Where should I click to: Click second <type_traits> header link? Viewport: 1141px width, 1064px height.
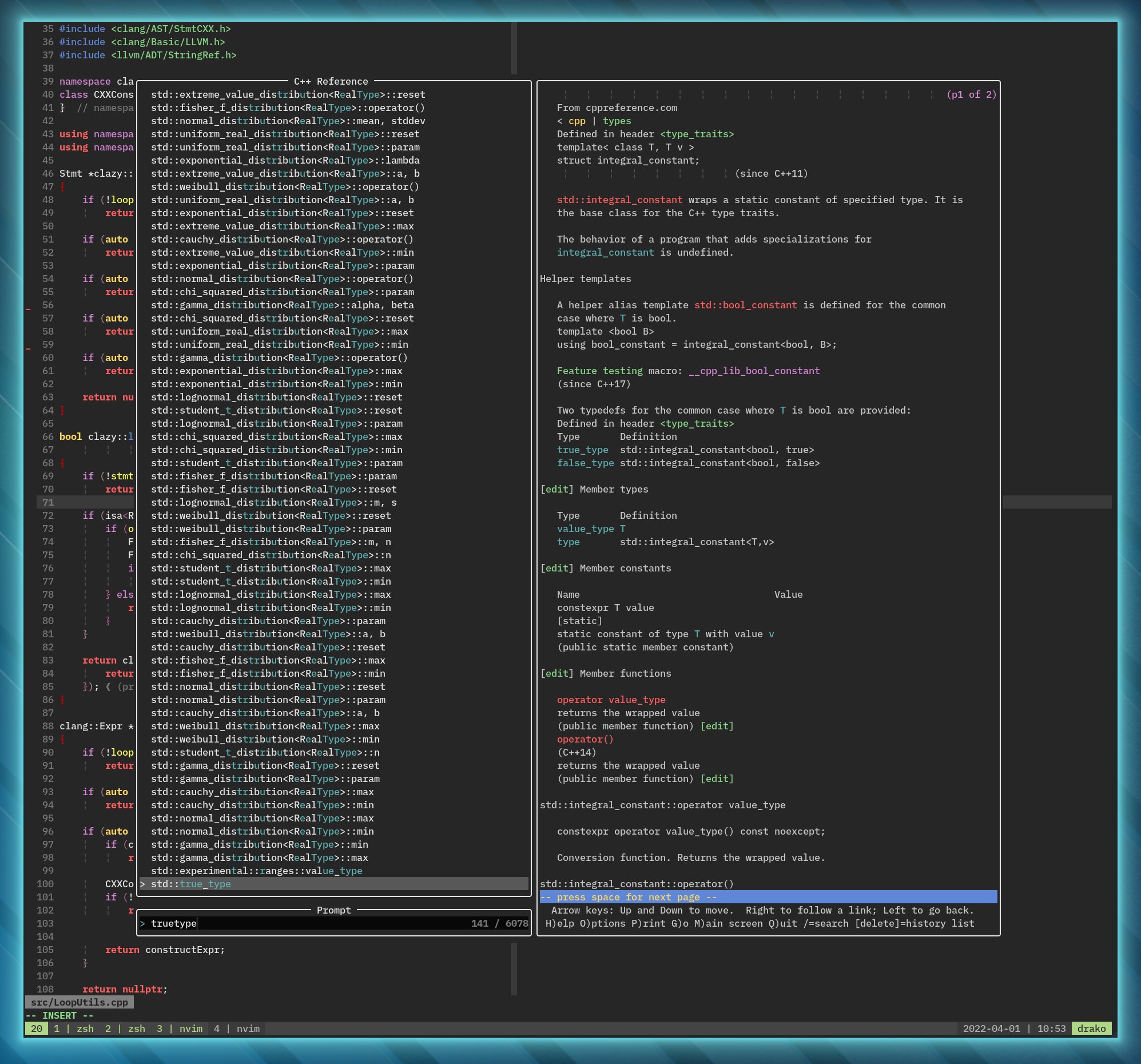click(x=697, y=423)
